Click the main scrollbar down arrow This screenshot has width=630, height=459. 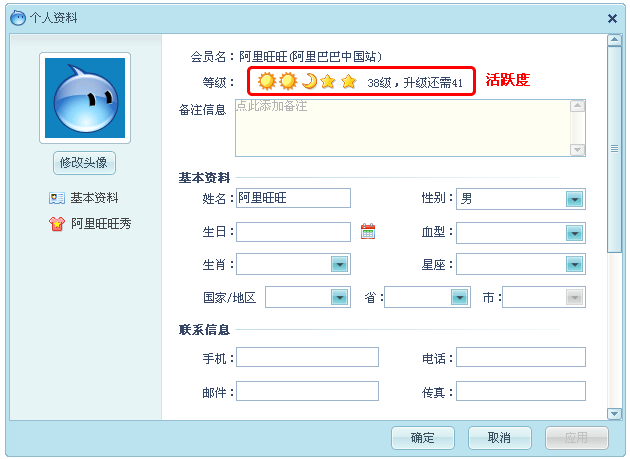point(614,414)
